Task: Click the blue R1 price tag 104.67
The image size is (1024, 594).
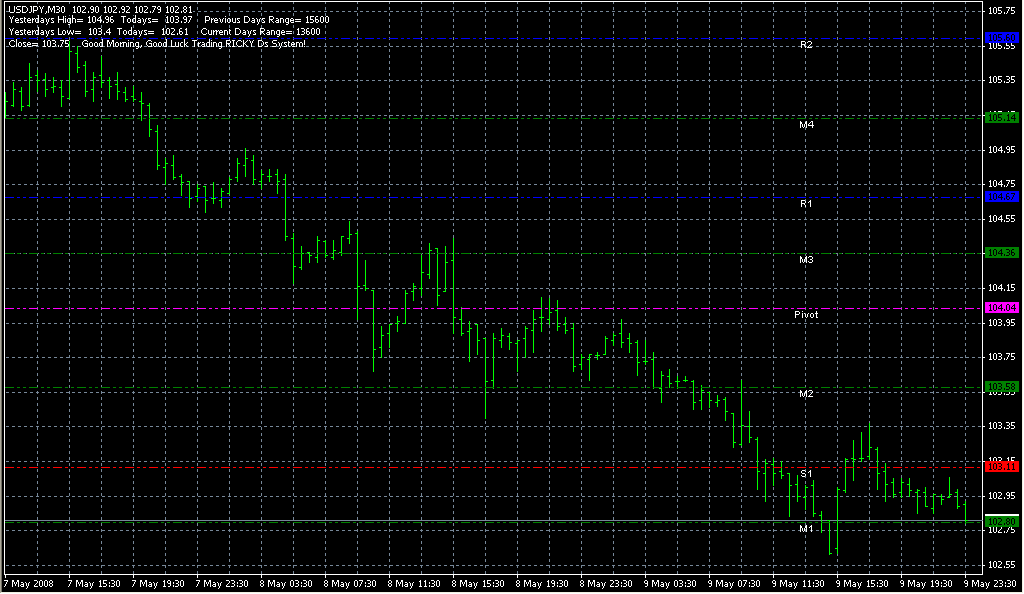Action: pos(1002,197)
